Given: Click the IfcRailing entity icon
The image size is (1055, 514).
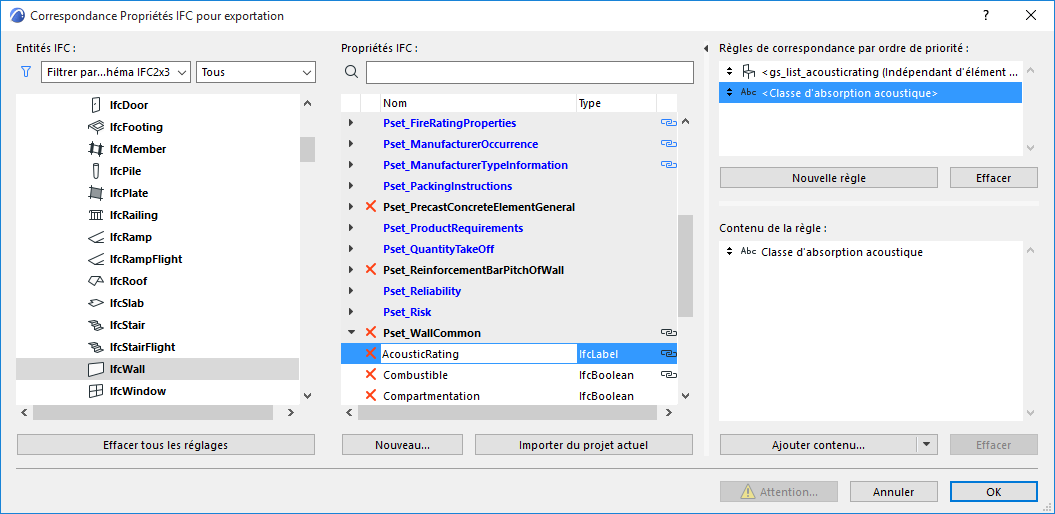Looking at the screenshot, I should pos(96,215).
